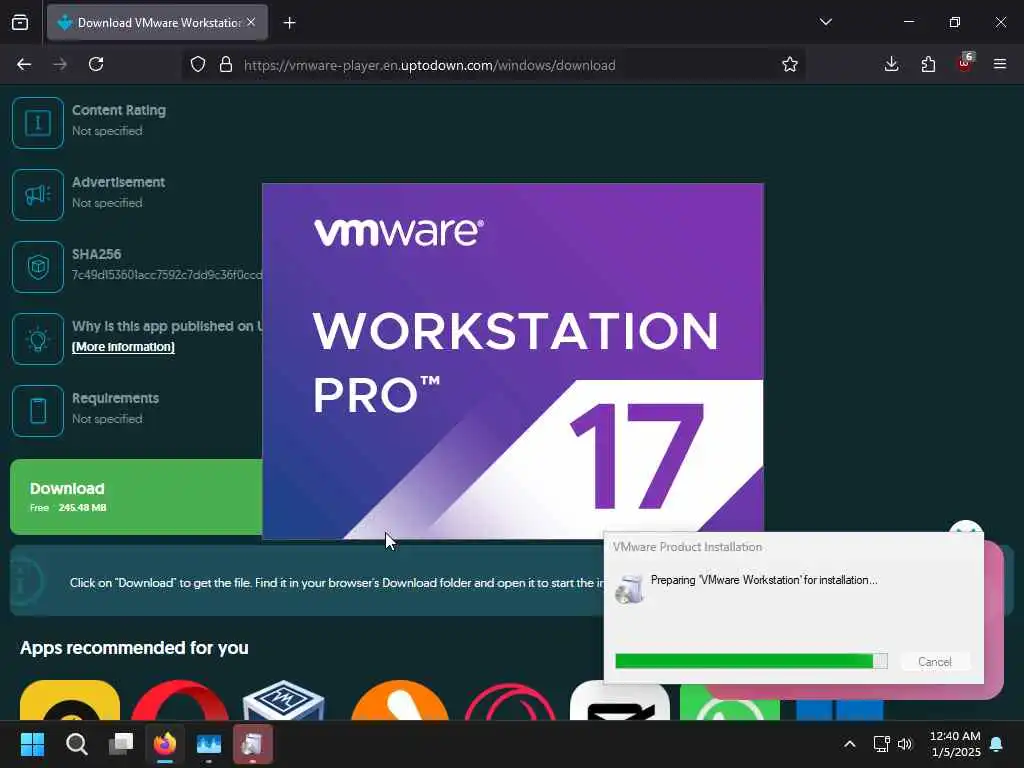Click the VMware Workstation Pro 17 splash
1024x768 pixels.
(513, 360)
